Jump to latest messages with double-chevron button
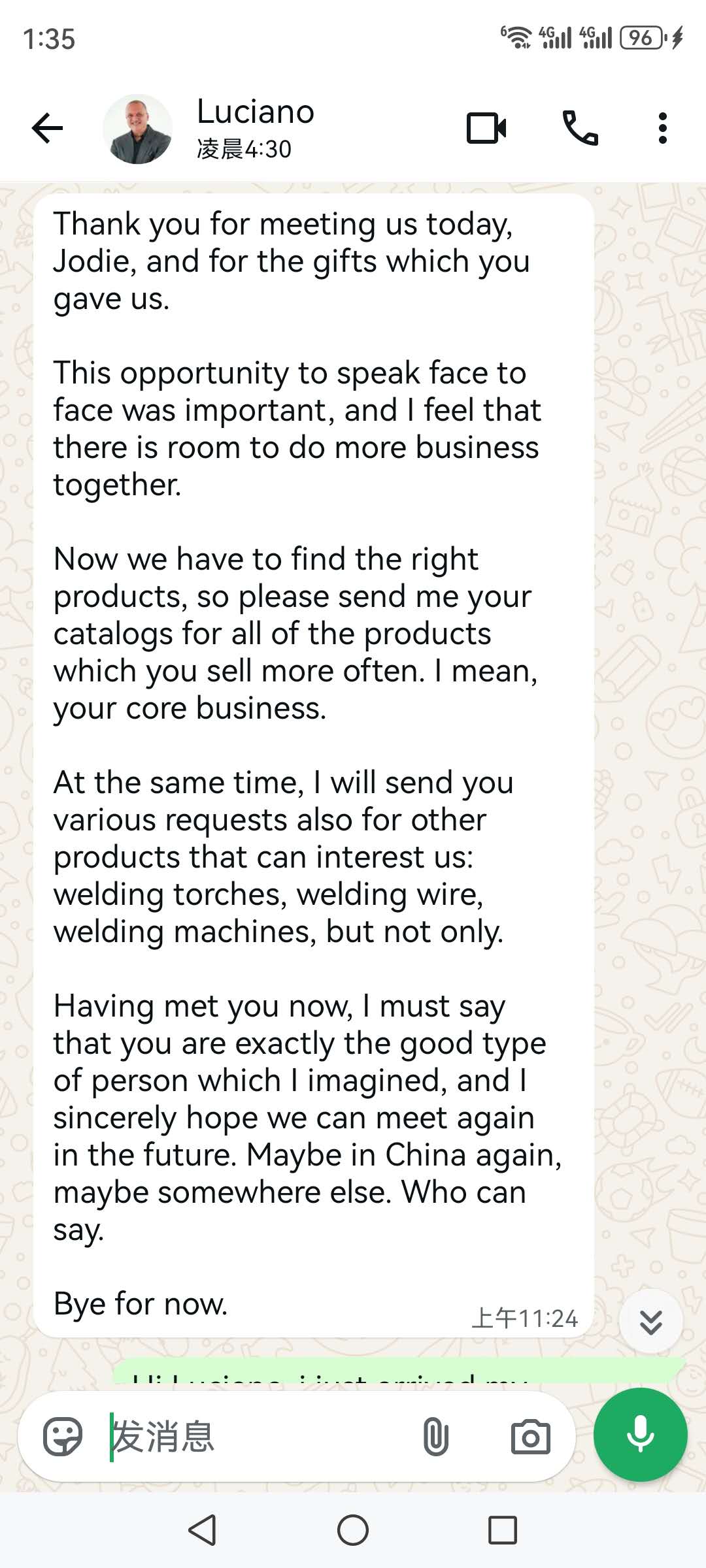 tap(651, 1322)
